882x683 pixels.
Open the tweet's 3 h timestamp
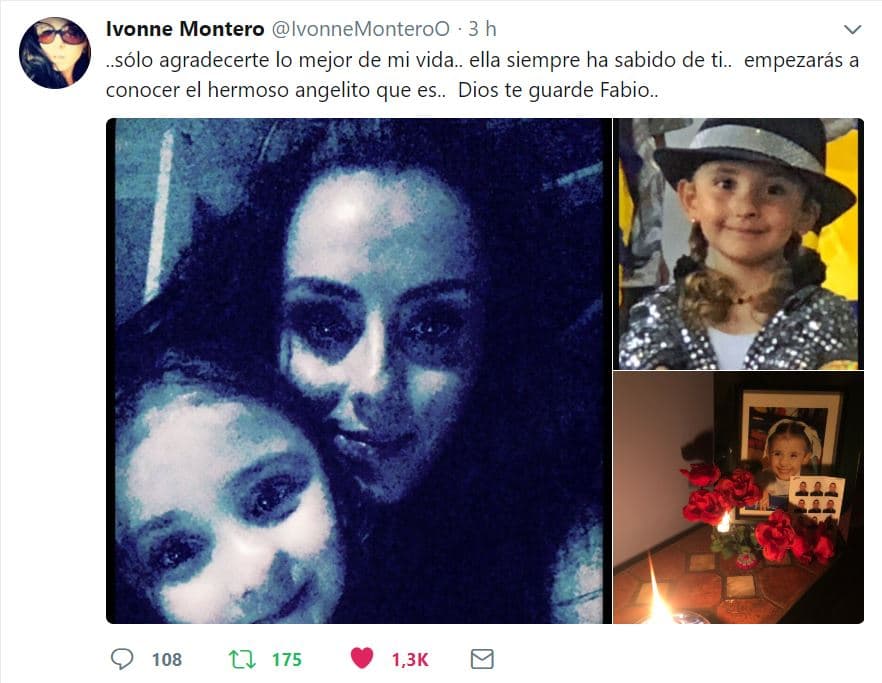click(483, 29)
